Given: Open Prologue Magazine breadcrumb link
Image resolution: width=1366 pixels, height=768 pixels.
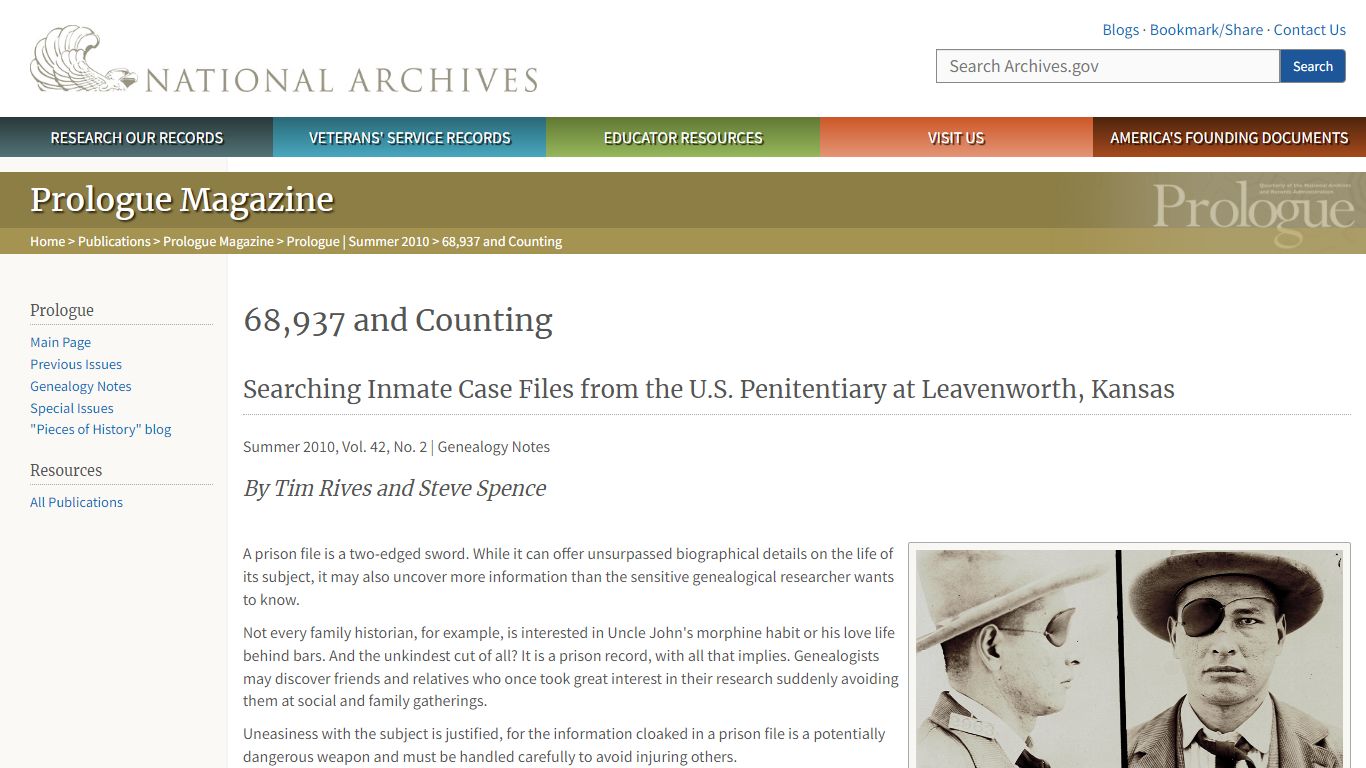Looking at the screenshot, I should (218, 241).
